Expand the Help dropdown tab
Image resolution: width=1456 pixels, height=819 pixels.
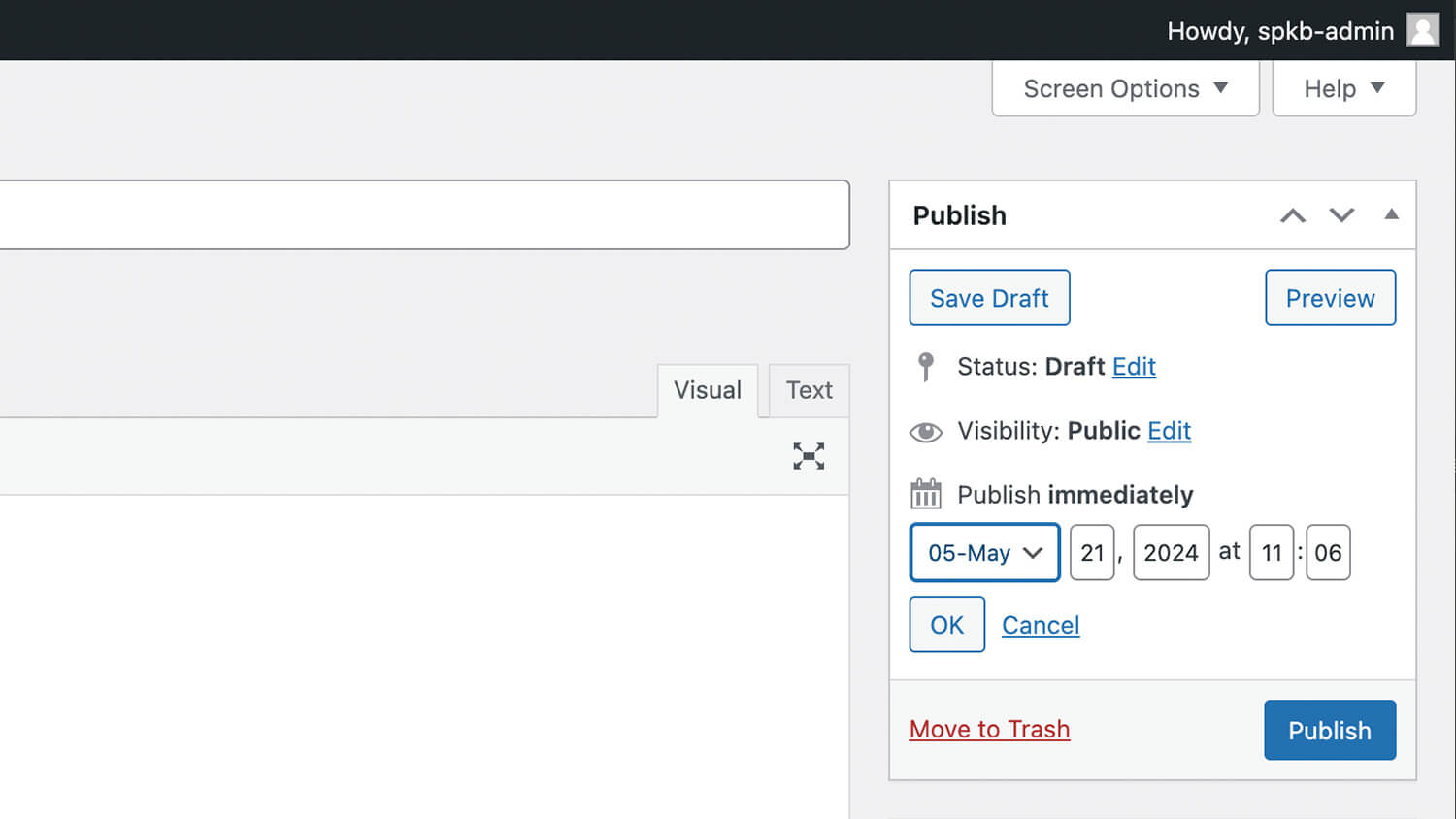point(1343,89)
